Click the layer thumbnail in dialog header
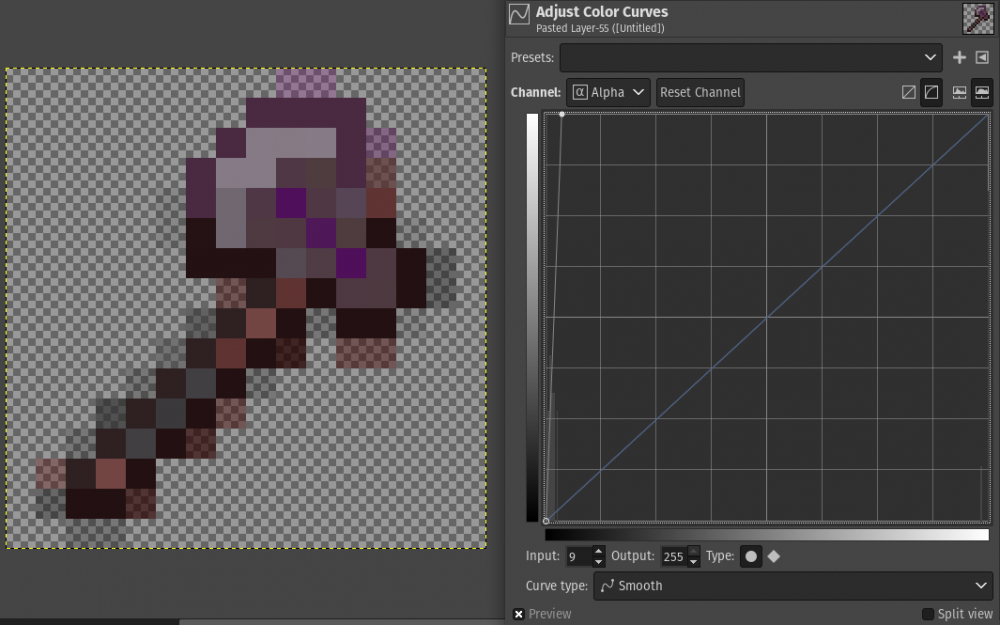The width and height of the screenshot is (1000, 625). coord(978,18)
